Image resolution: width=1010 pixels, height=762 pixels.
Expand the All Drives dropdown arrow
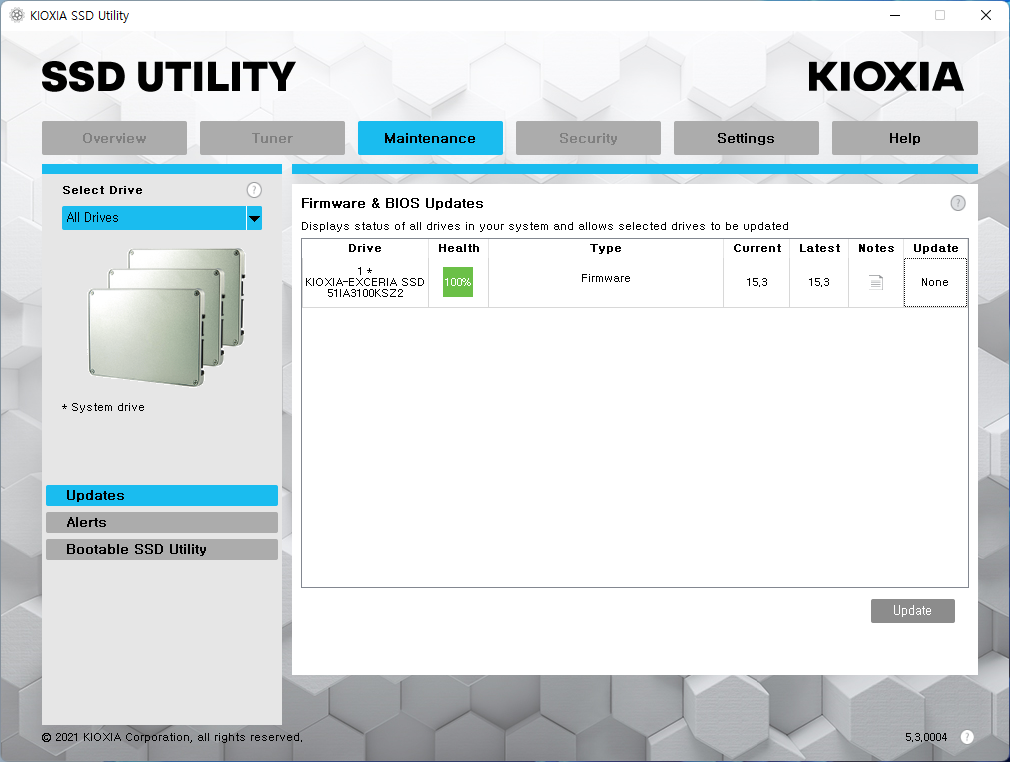click(x=254, y=218)
